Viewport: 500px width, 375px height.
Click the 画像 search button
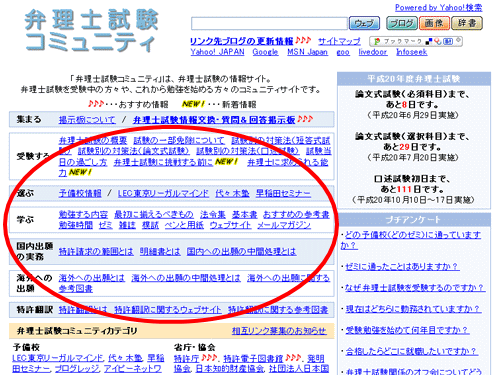coord(434,23)
